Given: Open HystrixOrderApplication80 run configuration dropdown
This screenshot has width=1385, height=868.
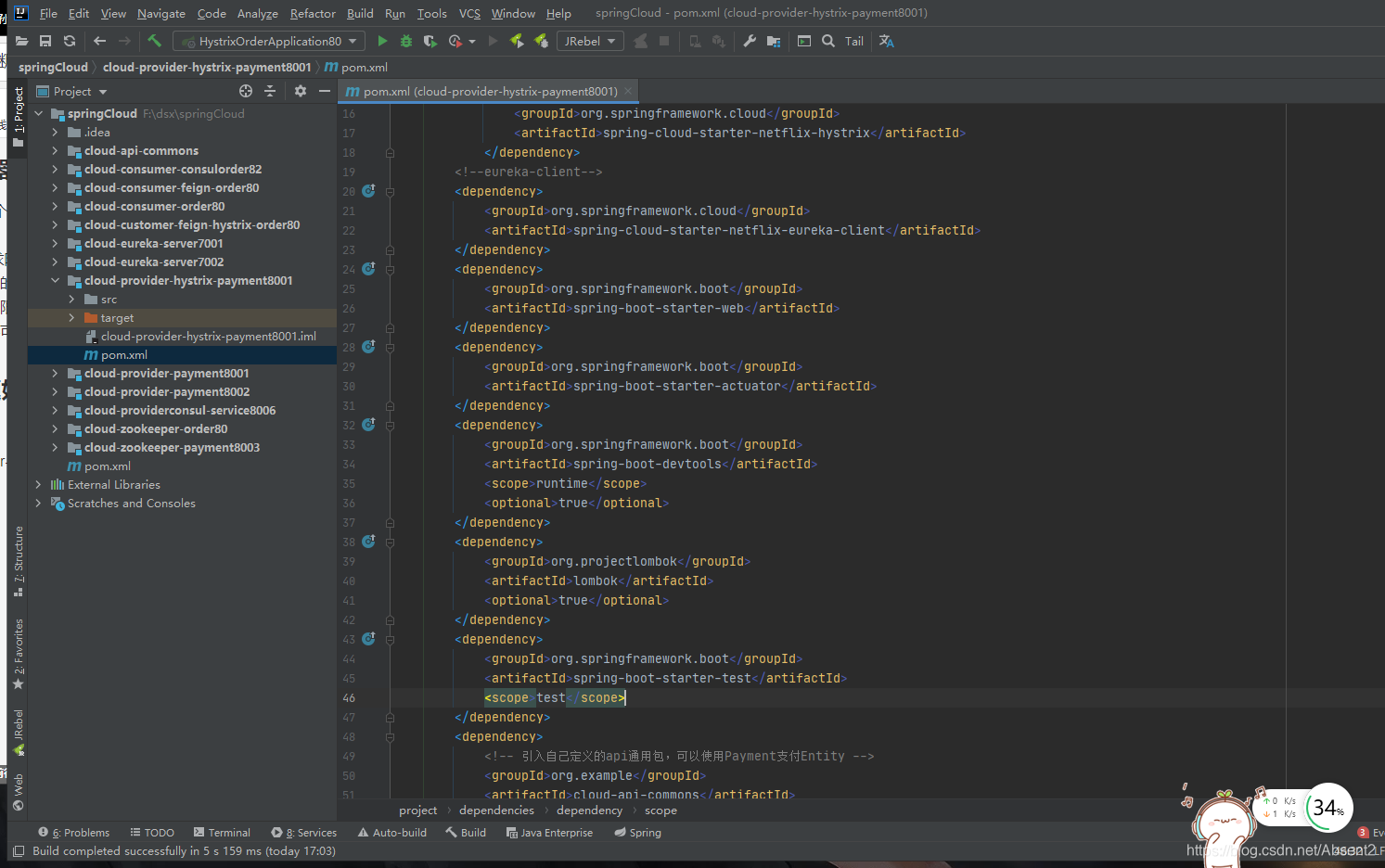Looking at the screenshot, I should coord(269,41).
